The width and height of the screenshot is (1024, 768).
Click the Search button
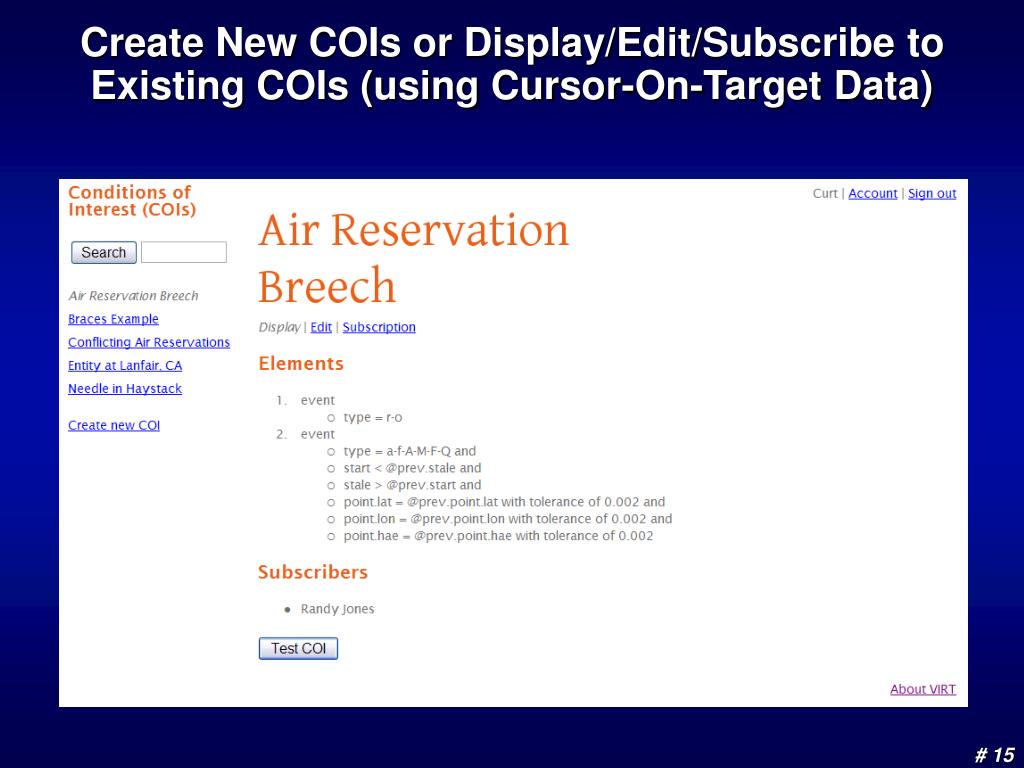104,252
